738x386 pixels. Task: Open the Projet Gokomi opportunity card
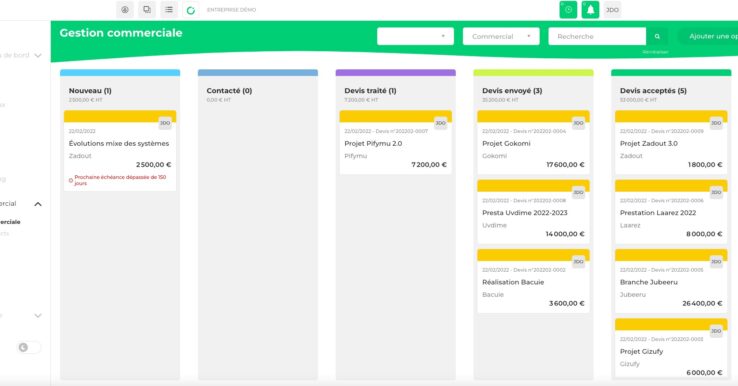pyautogui.click(x=533, y=143)
